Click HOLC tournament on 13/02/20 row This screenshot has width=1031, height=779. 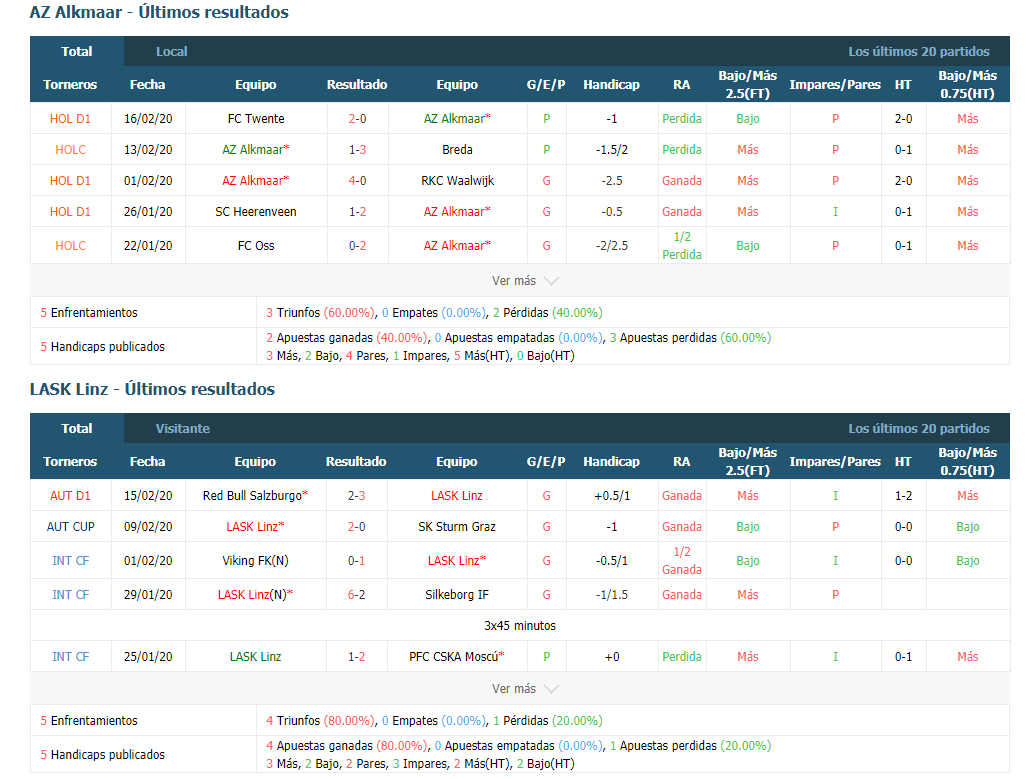70,149
